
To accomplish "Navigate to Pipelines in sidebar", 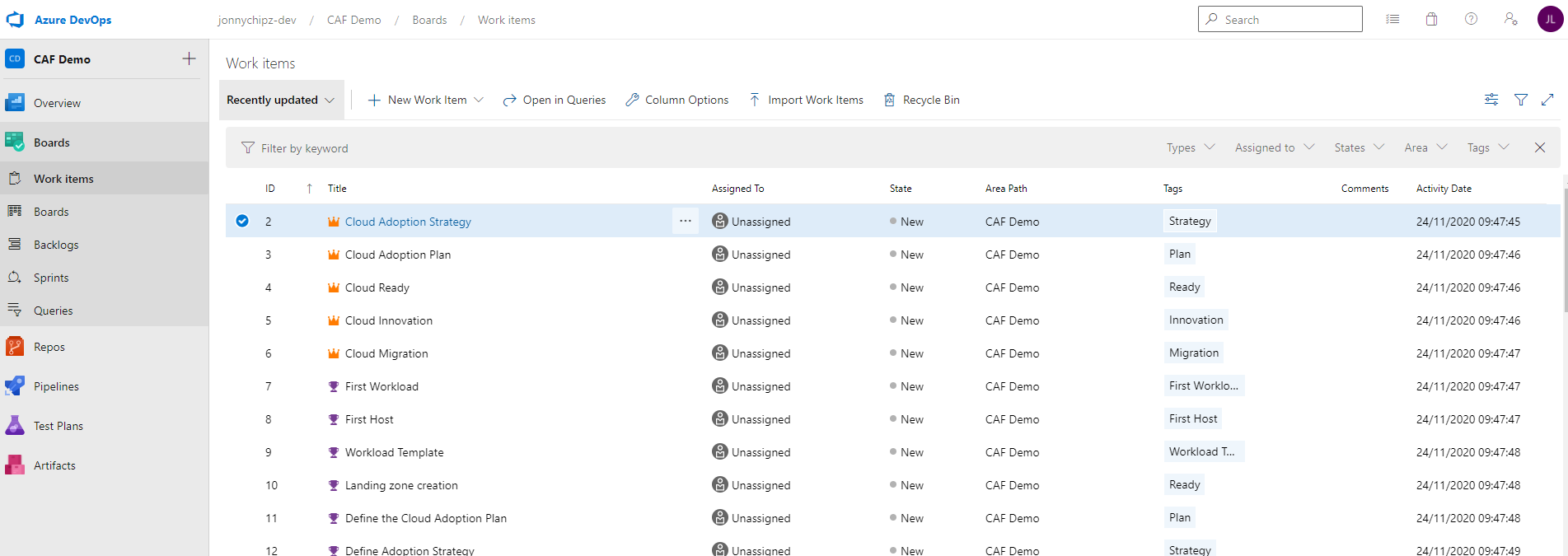I will tap(56, 386).
